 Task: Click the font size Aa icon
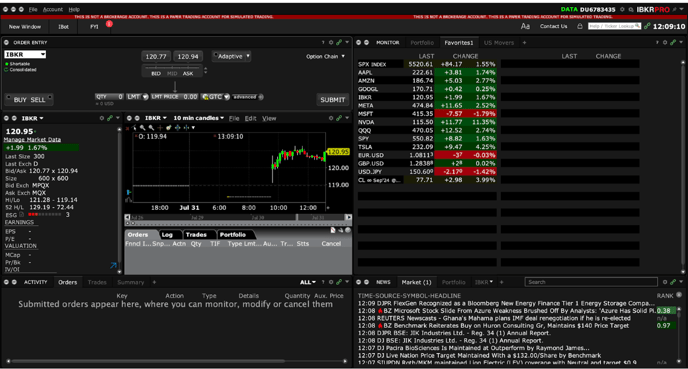tap(525, 26)
